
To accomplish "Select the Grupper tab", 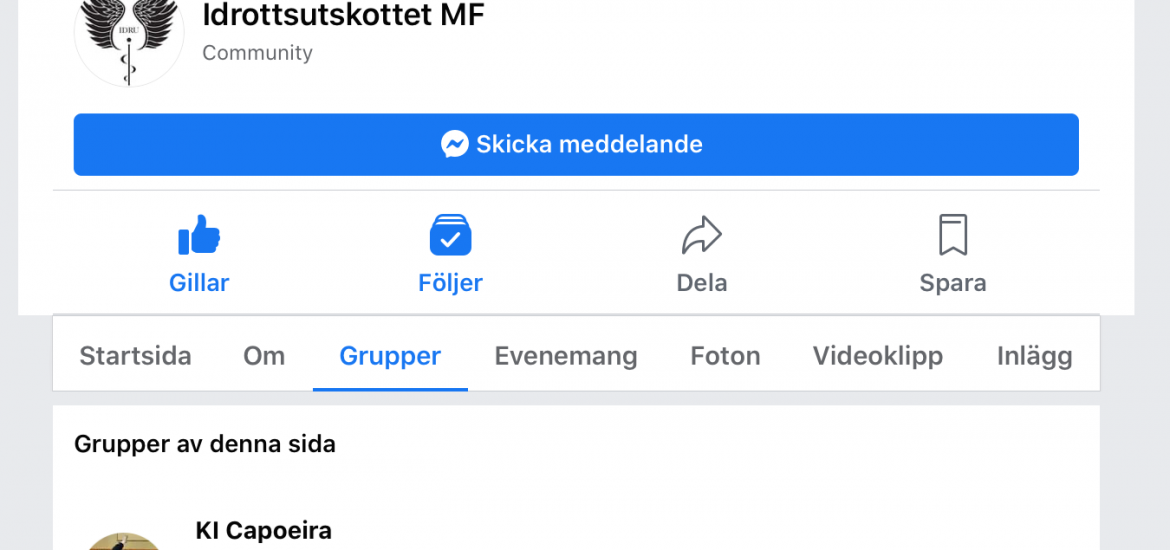I will [390, 356].
